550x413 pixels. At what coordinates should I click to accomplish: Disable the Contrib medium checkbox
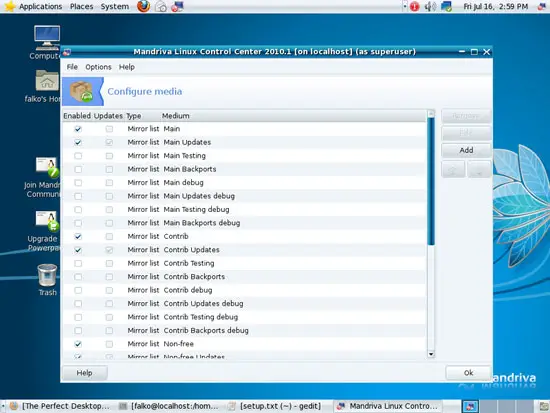click(x=78, y=237)
